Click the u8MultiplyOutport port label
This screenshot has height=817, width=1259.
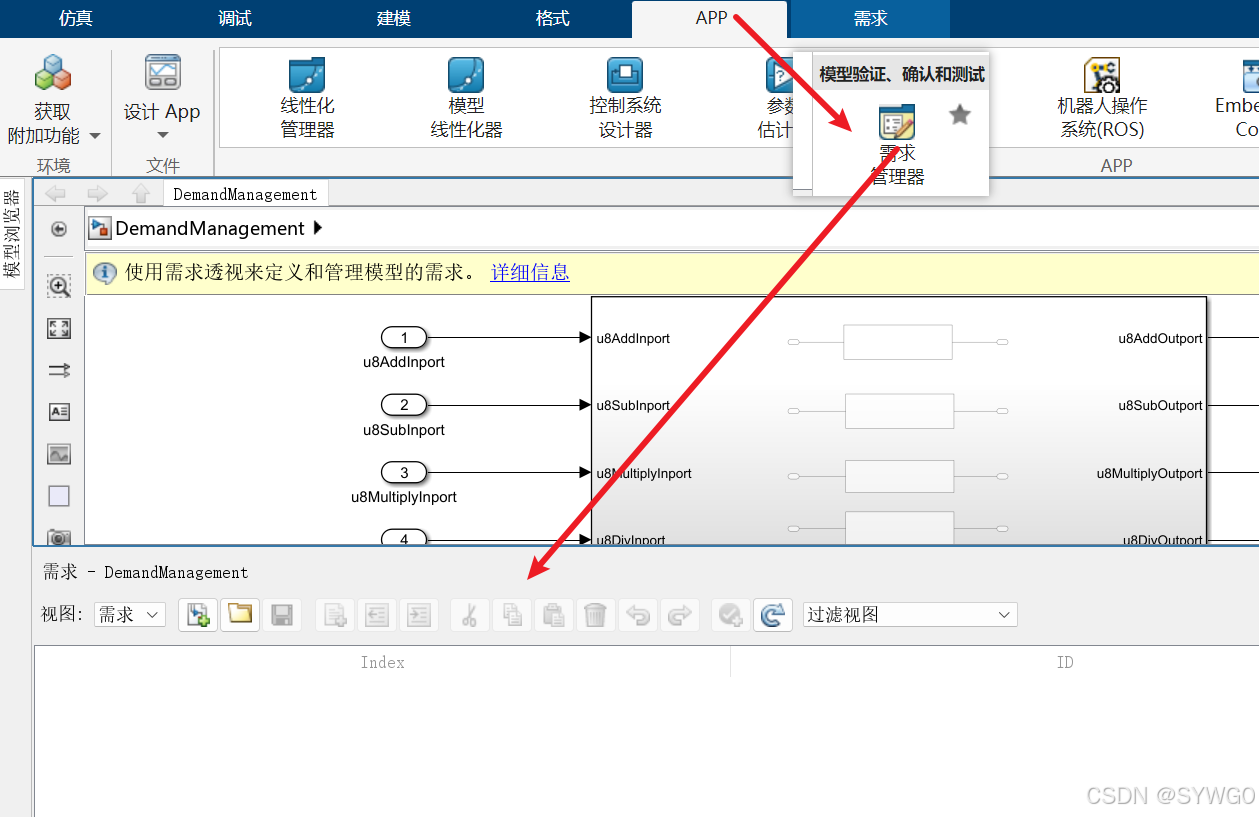[x=1149, y=473]
